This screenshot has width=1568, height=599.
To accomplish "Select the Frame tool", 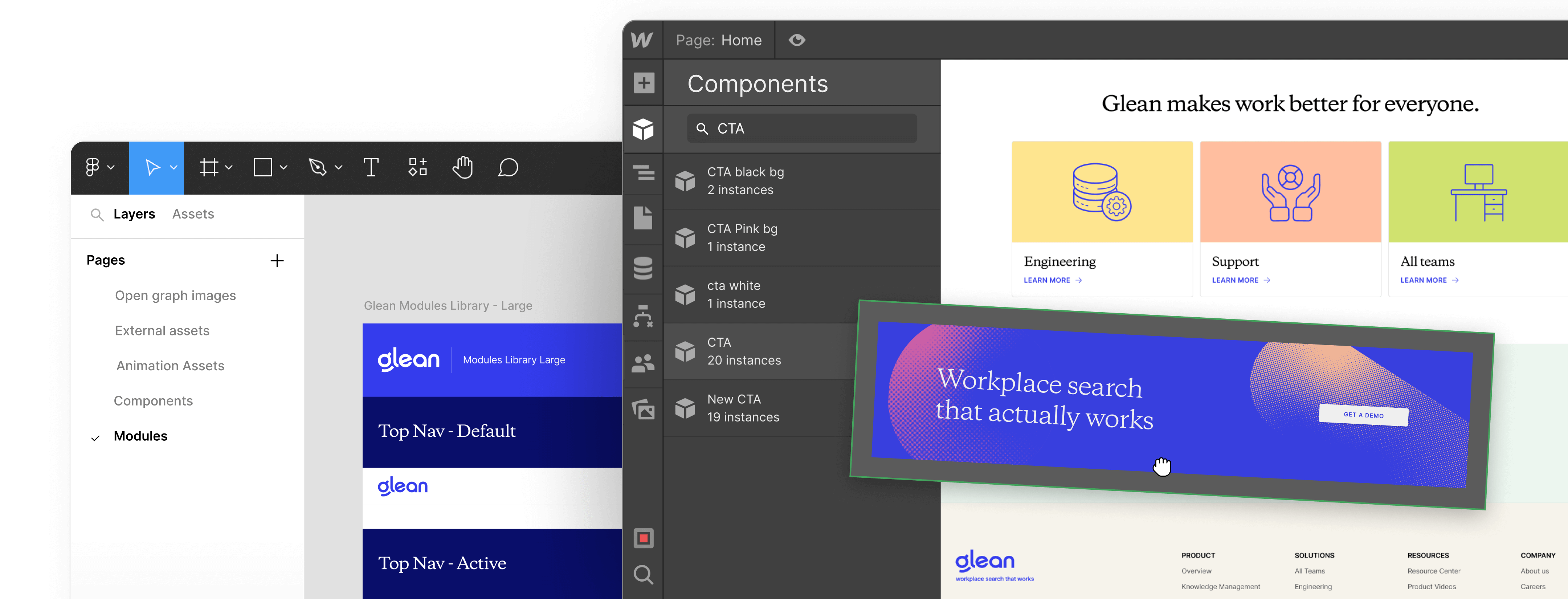I will point(209,167).
